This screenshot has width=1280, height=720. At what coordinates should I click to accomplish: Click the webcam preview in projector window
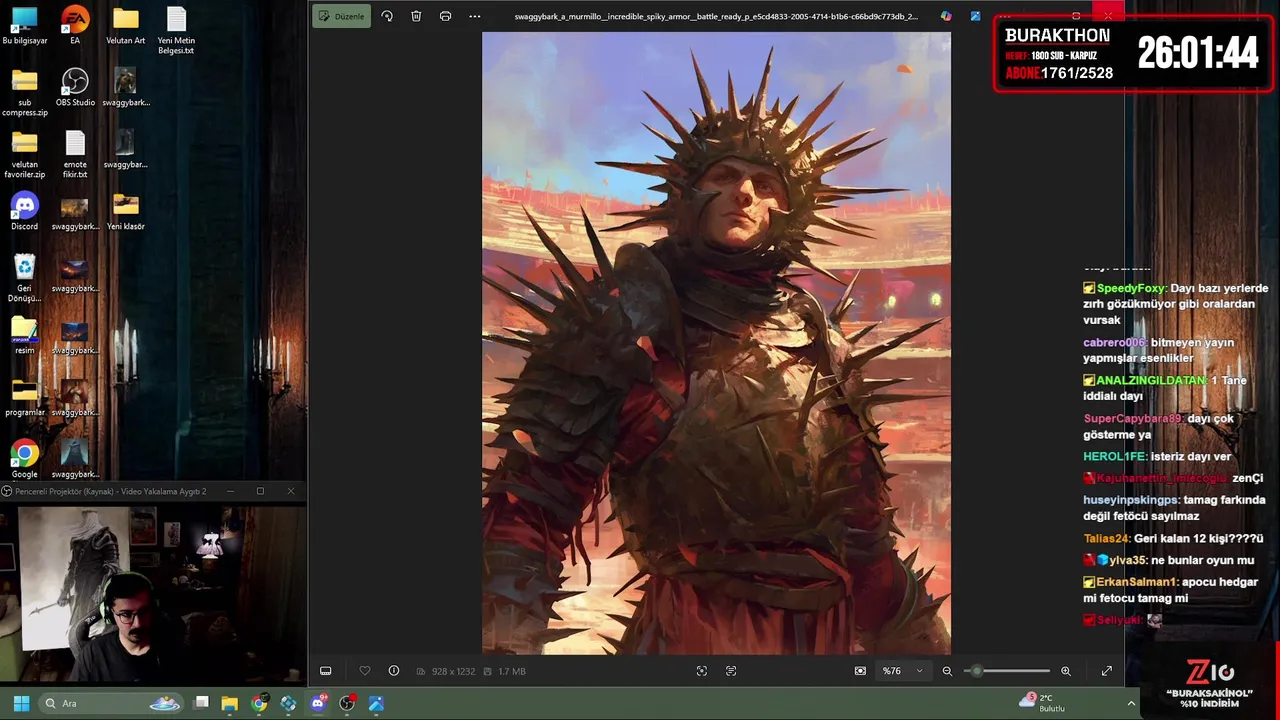[153, 595]
